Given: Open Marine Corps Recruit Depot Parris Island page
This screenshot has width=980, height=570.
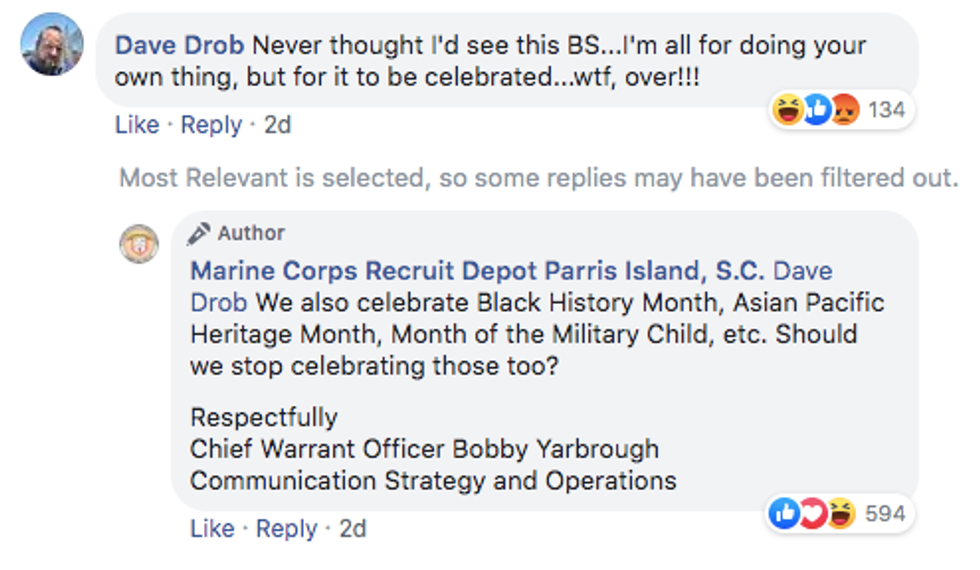Looking at the screenshot, I should coord(478,271).
